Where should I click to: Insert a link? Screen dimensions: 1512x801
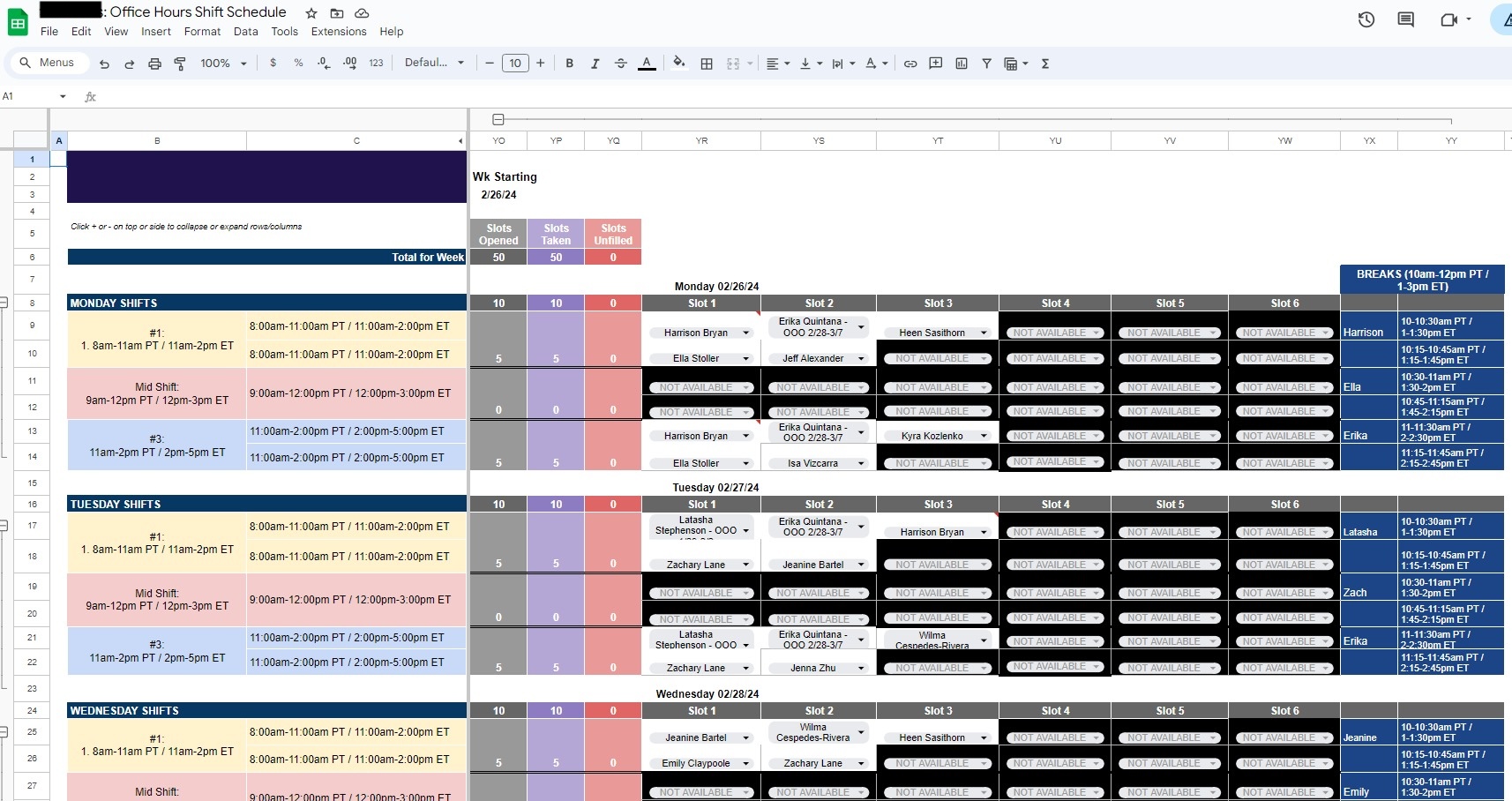(910, 64)
